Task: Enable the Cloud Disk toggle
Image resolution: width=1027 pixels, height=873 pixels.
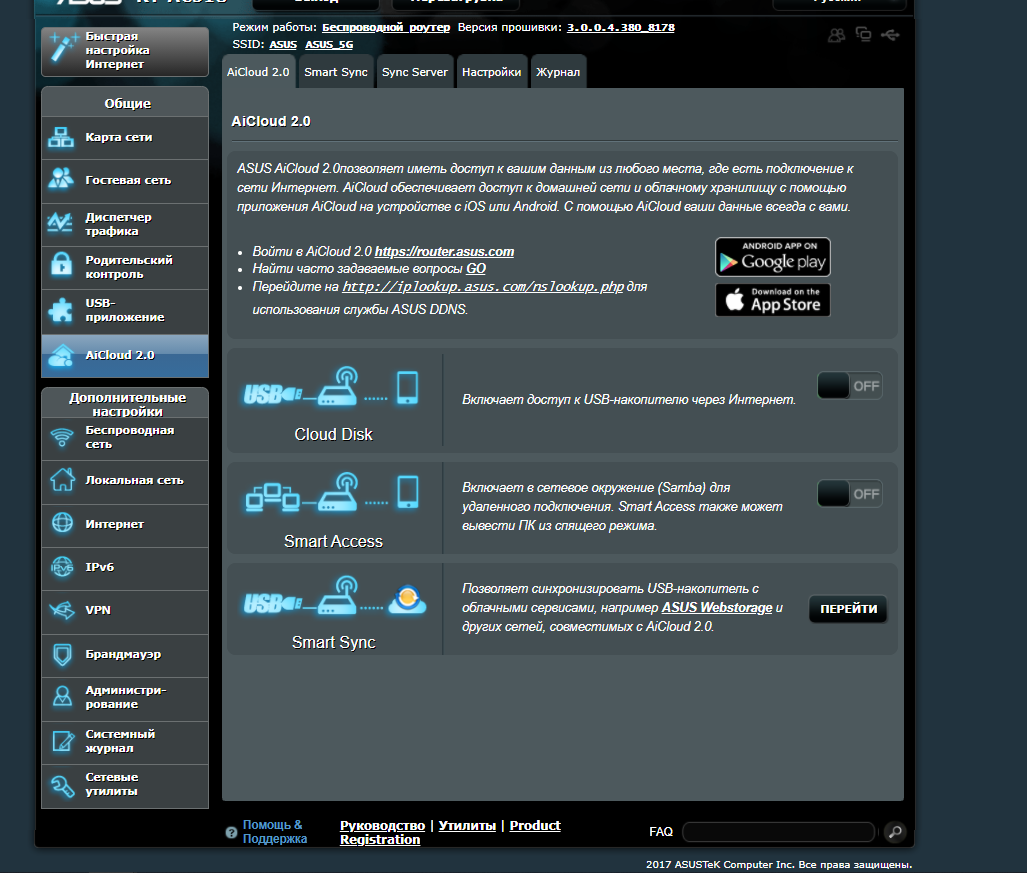Action: tap(849, 386)
